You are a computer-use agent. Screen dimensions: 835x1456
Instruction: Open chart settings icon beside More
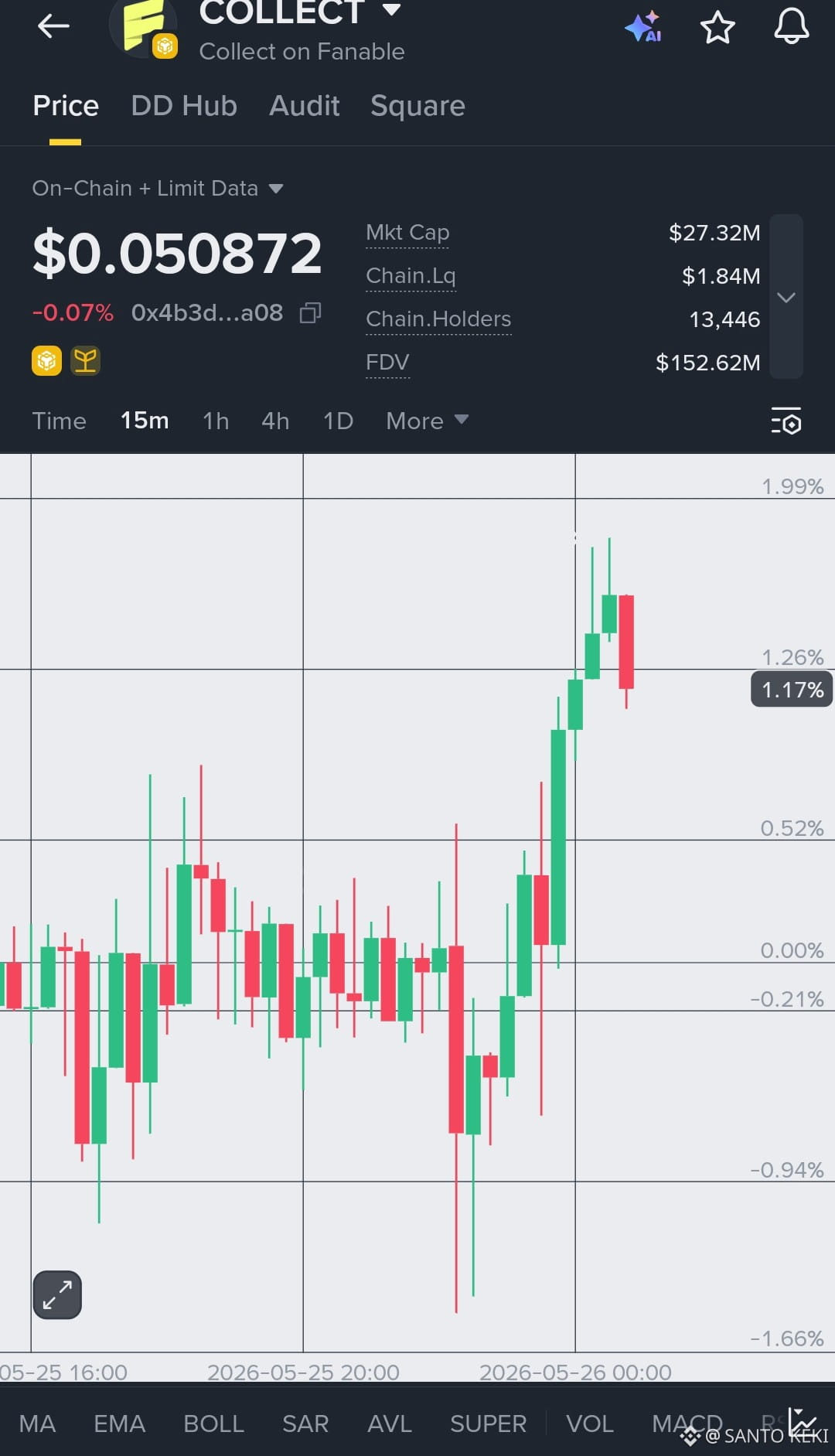[786, 421]
